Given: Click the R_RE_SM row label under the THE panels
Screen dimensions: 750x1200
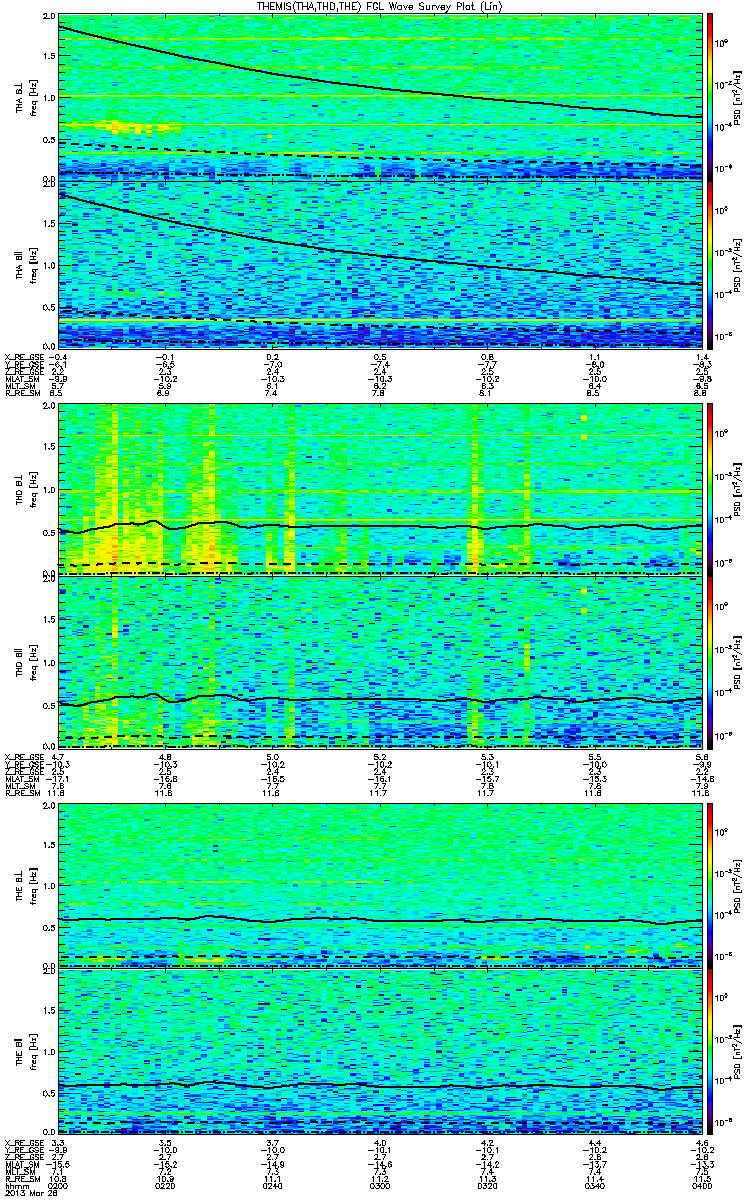Looking at the screenshot, I should (x=21, y=1179).
